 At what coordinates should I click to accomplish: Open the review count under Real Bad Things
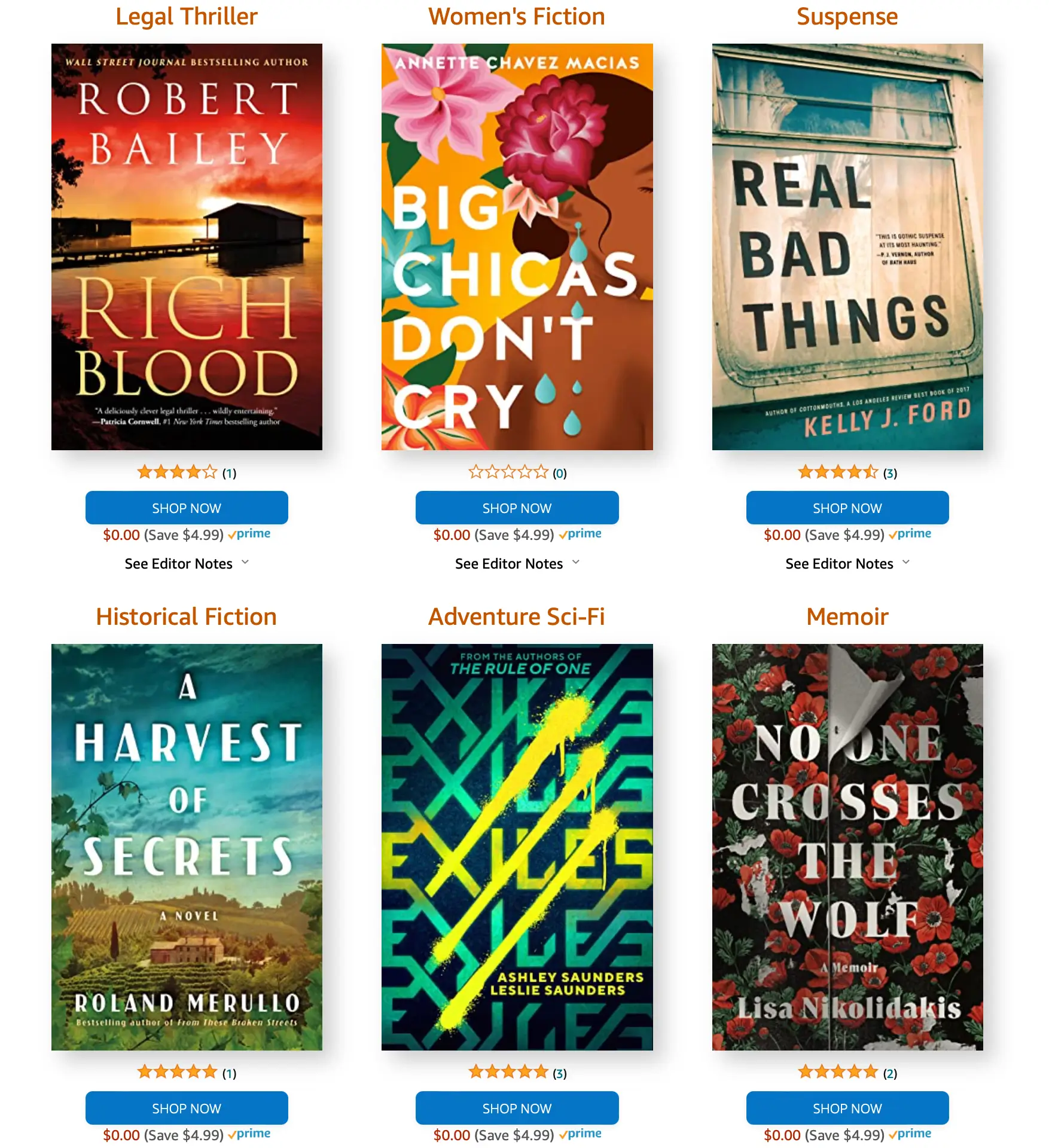890,473
